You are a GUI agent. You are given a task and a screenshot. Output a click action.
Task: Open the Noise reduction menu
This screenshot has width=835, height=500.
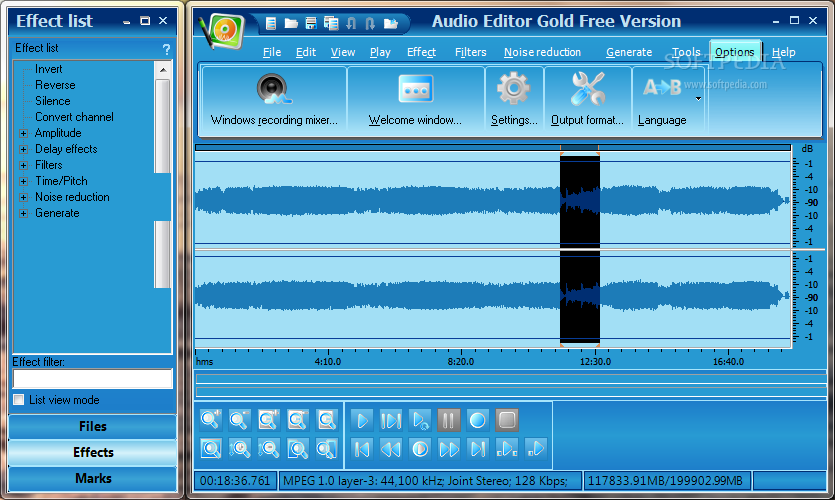click(542, 52)
